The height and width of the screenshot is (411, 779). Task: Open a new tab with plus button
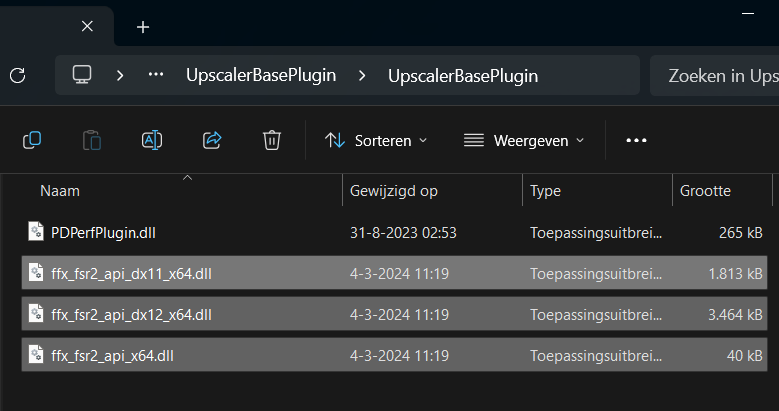[142, 27]
